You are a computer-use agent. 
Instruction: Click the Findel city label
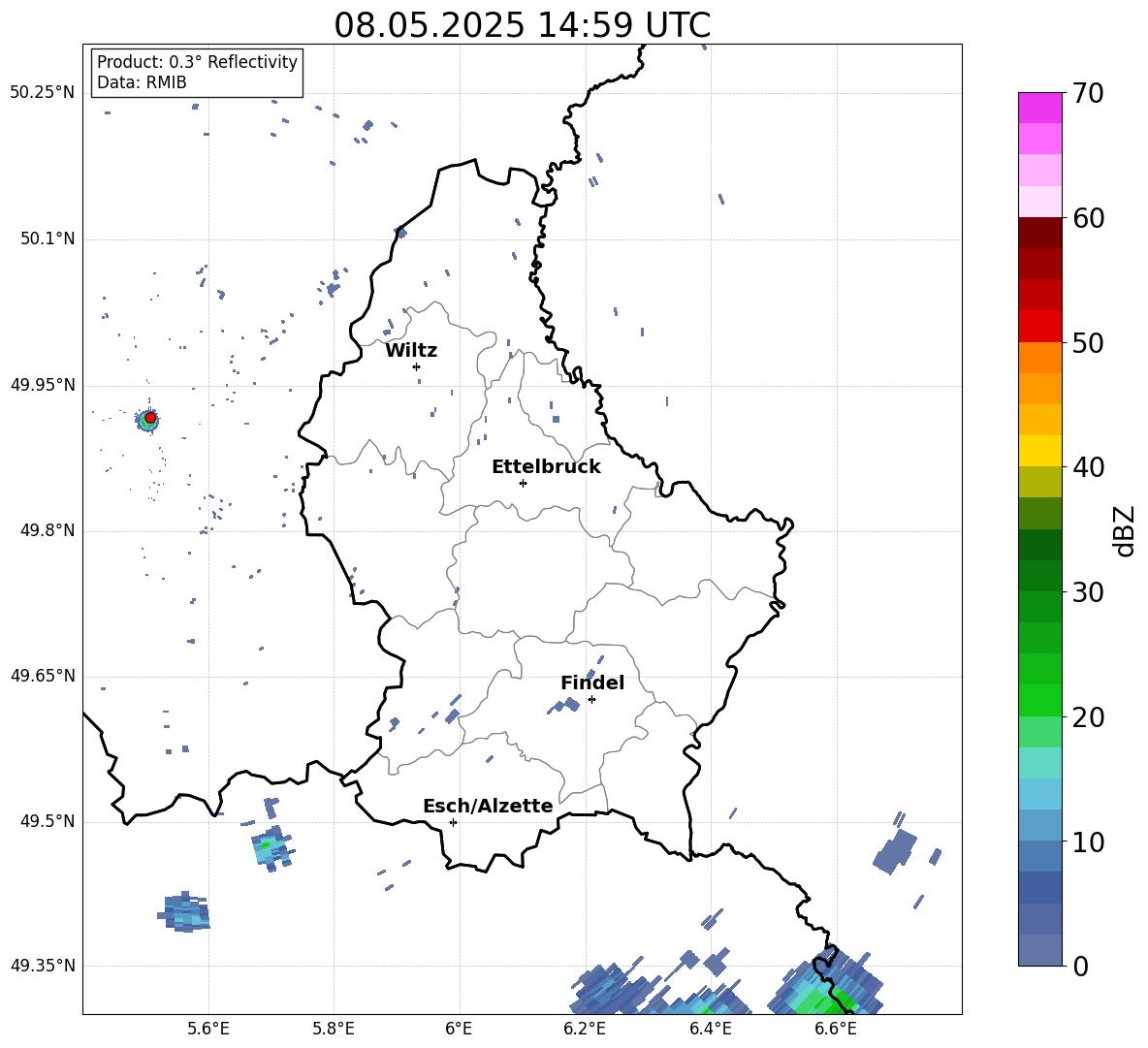(x=592, y=683)
